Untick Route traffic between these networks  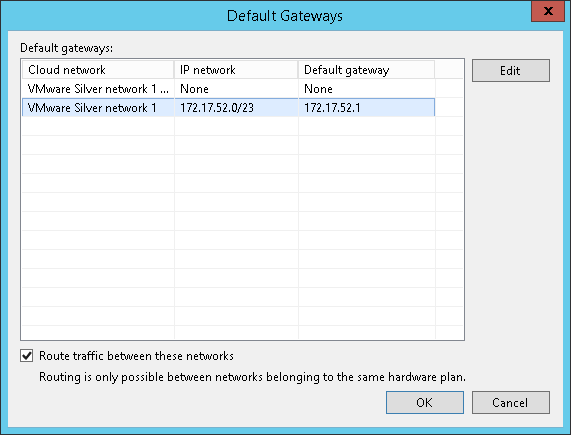[x=27, y=356]
